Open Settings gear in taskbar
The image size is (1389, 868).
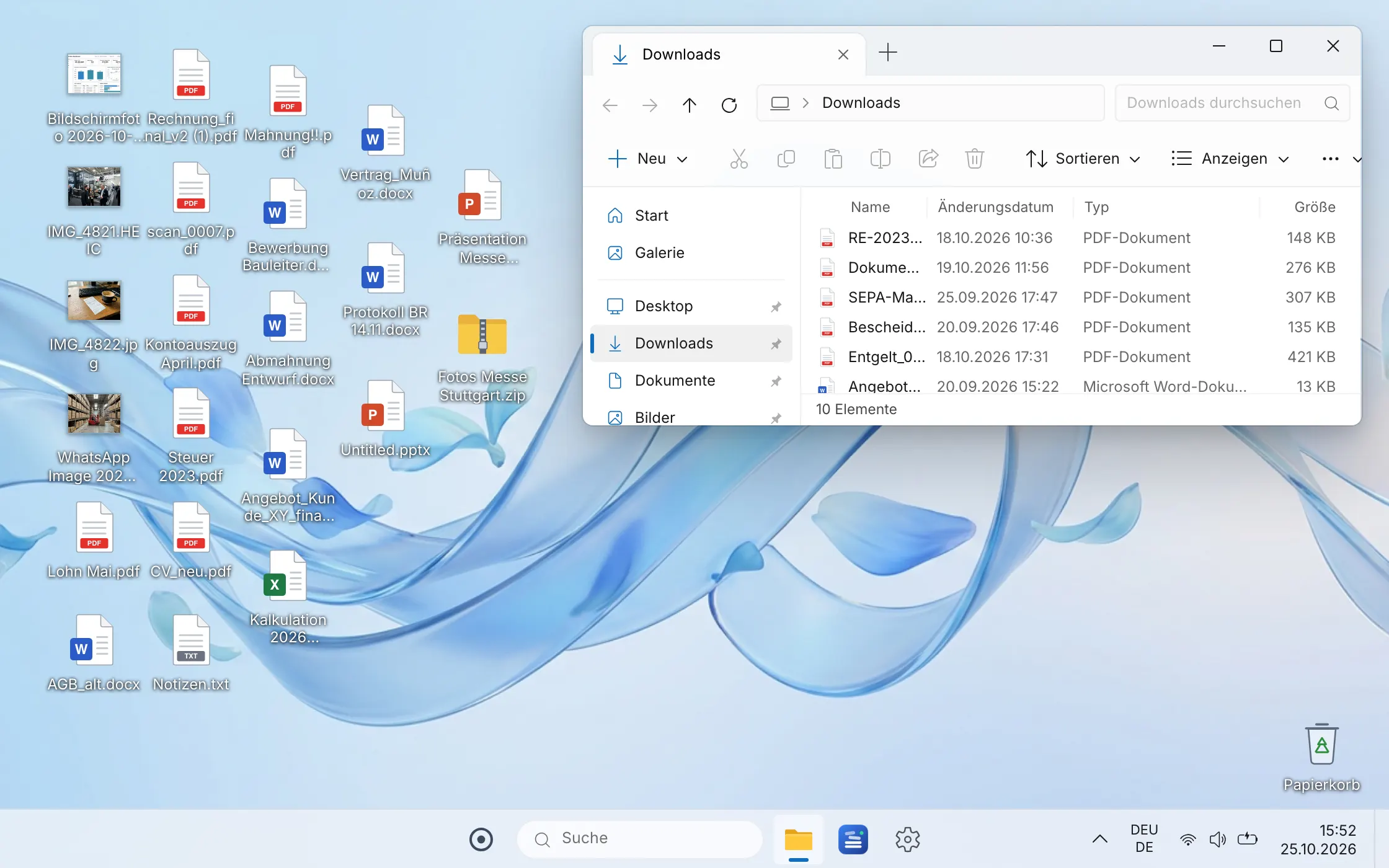(x=907, y=839)
